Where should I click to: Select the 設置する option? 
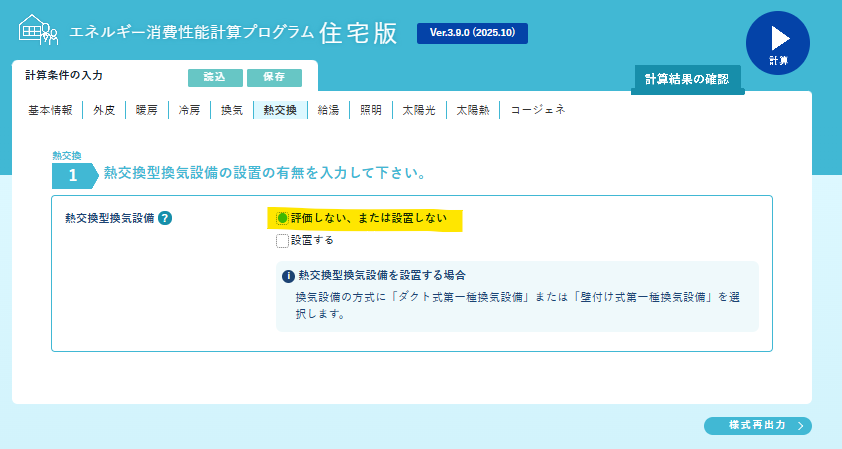point(283,240)
